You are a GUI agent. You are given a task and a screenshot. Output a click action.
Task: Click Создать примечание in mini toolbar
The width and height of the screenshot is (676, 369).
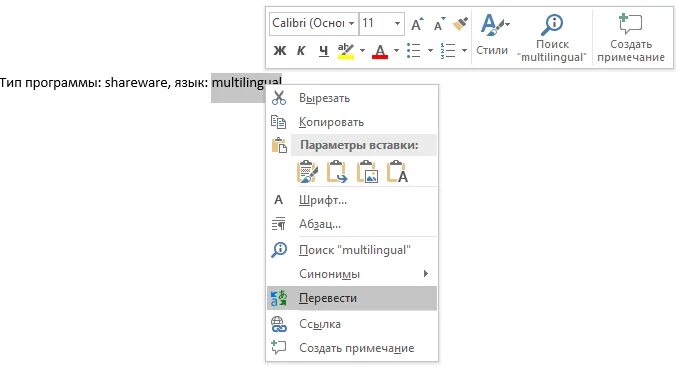(x=631, y=38)
